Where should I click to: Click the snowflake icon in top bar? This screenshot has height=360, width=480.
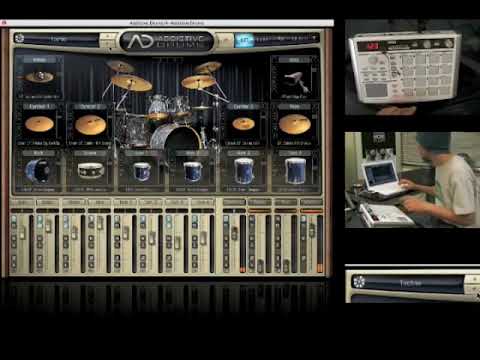(19, 38)
